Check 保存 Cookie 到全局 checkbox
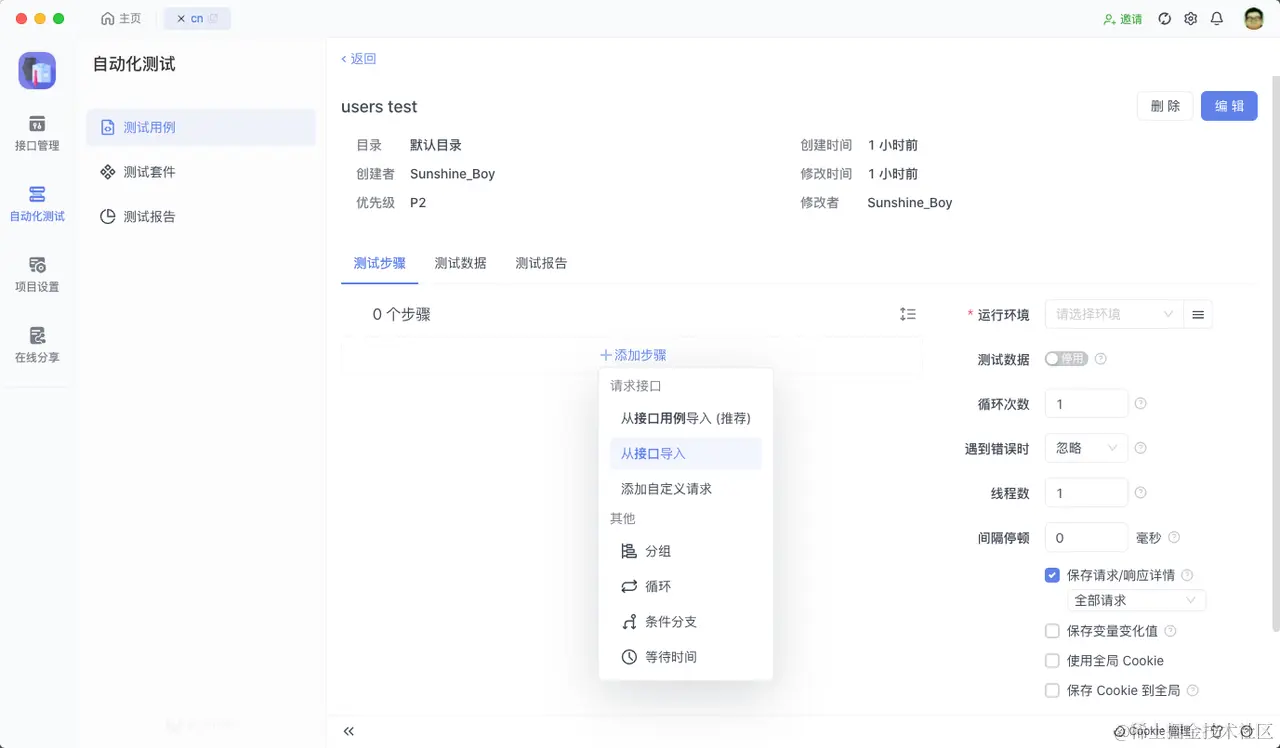This screenshot has height=748, width=1280. (1052, 690)
